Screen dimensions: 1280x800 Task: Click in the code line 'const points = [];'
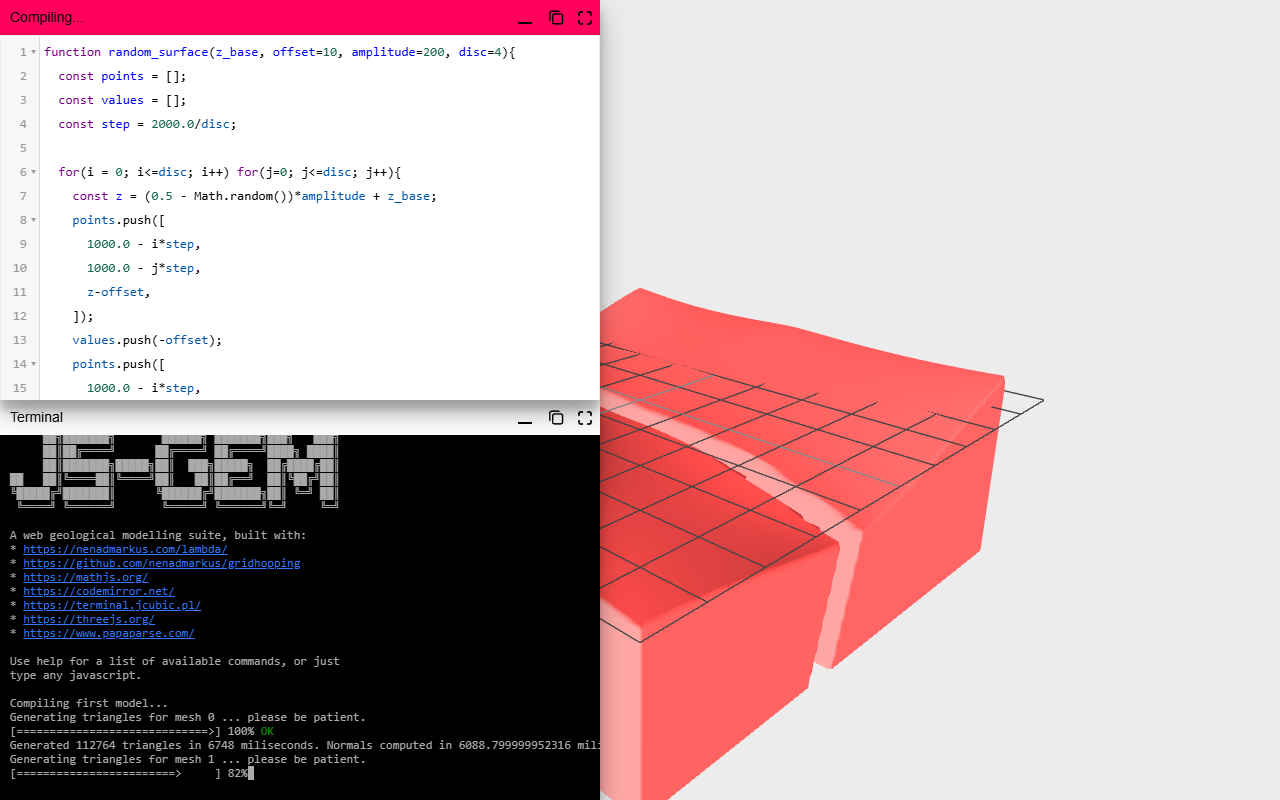pos(122,76)
